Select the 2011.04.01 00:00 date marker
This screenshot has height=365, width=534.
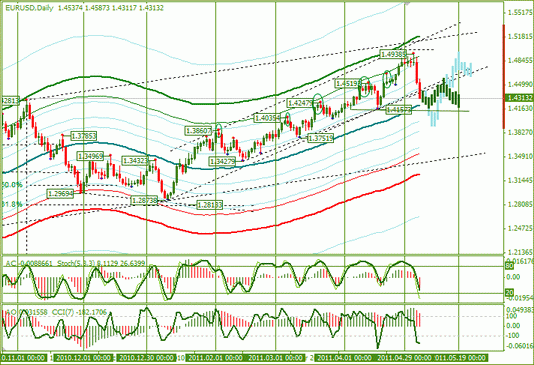(x=344, y=358)
